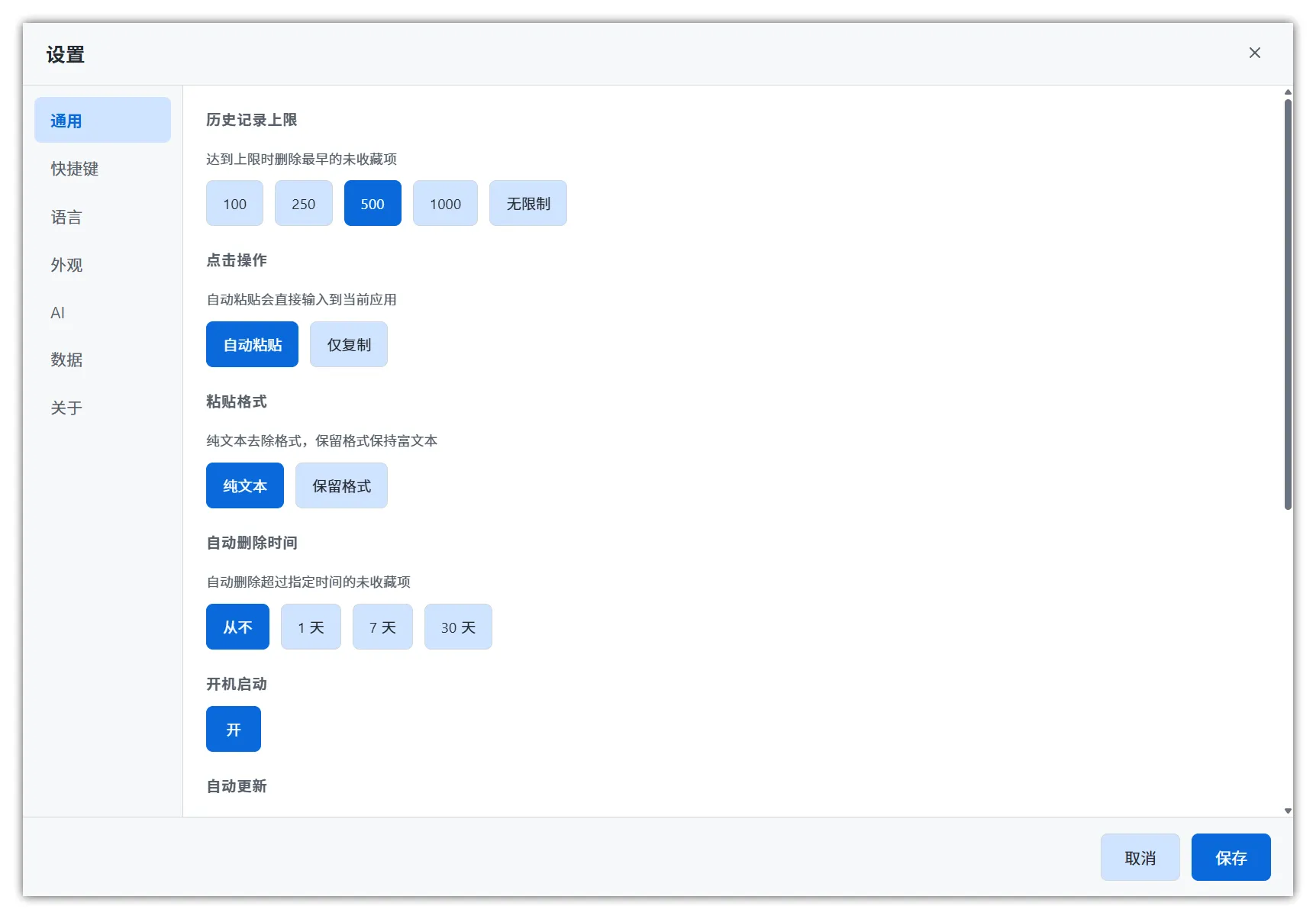Show the 关于 page
1316x919 pixels.
[x=66, y=408]
